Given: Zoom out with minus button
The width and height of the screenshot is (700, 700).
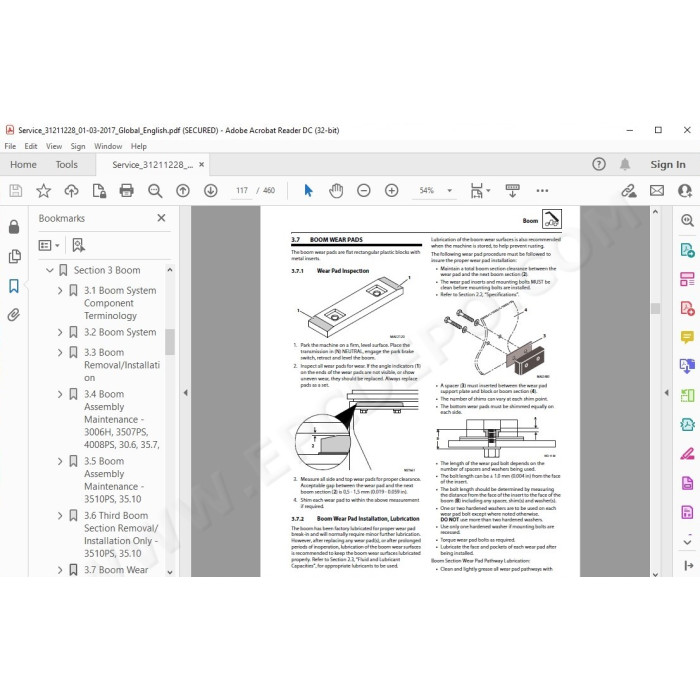Looking at the screenshot, I should point(363,191).
